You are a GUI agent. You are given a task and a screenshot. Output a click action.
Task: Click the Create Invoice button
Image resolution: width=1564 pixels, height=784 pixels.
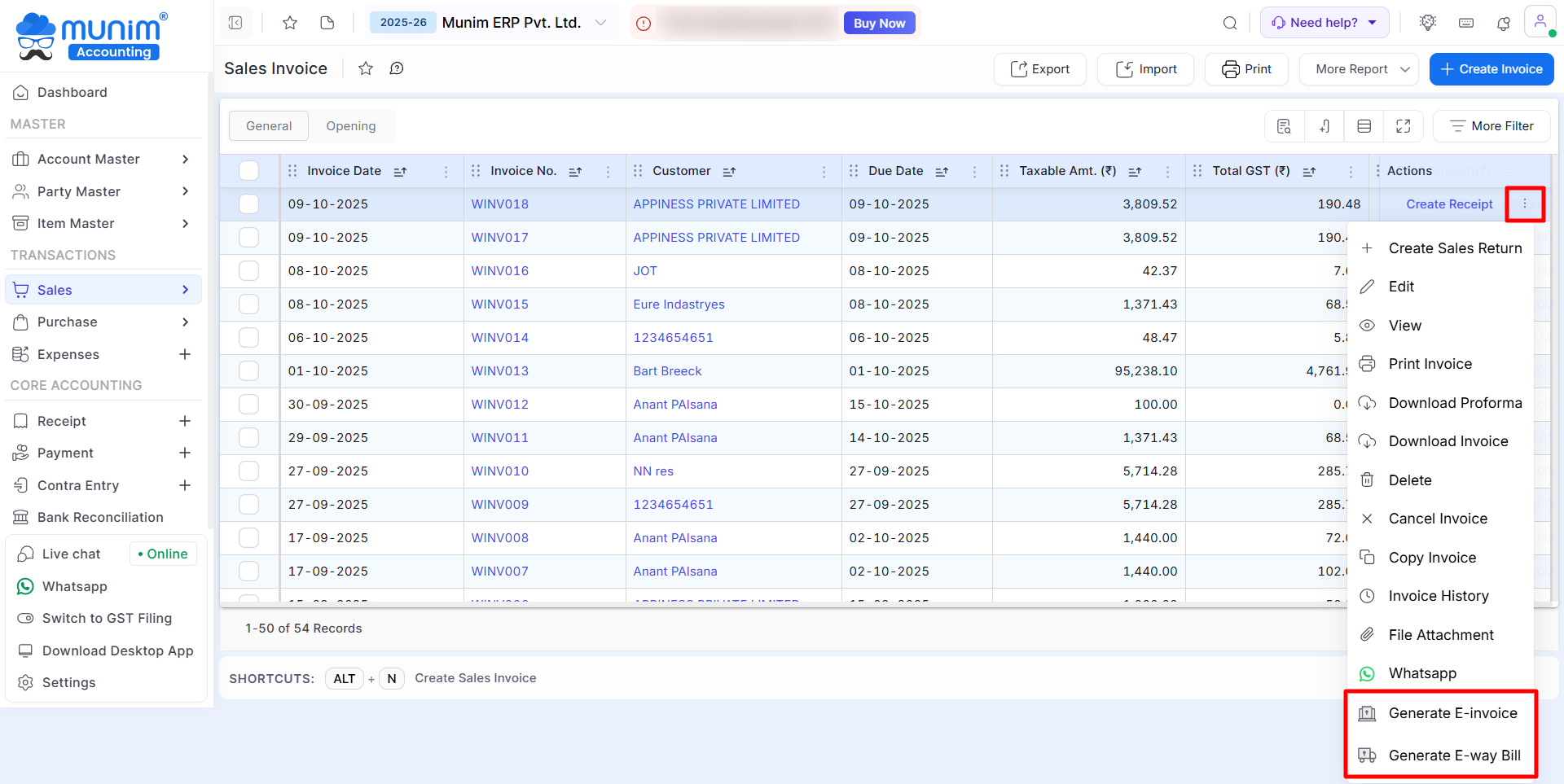1491,69
